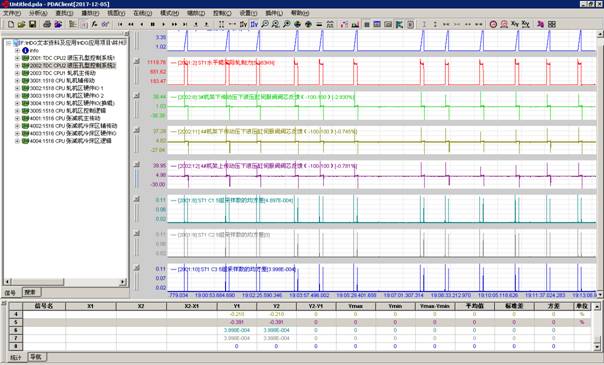Viewport: 604px width, 365px height.
Task: Click the Print icon in toolbar
Action: pos(47,24)
